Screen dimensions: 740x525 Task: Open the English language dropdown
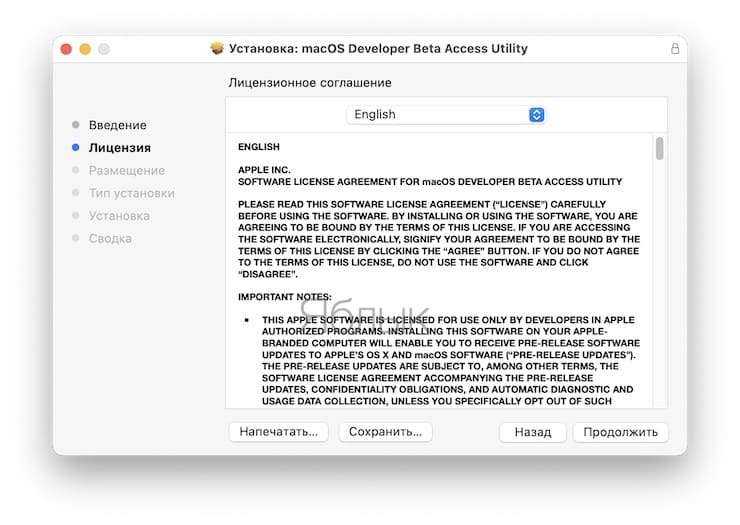446,115
